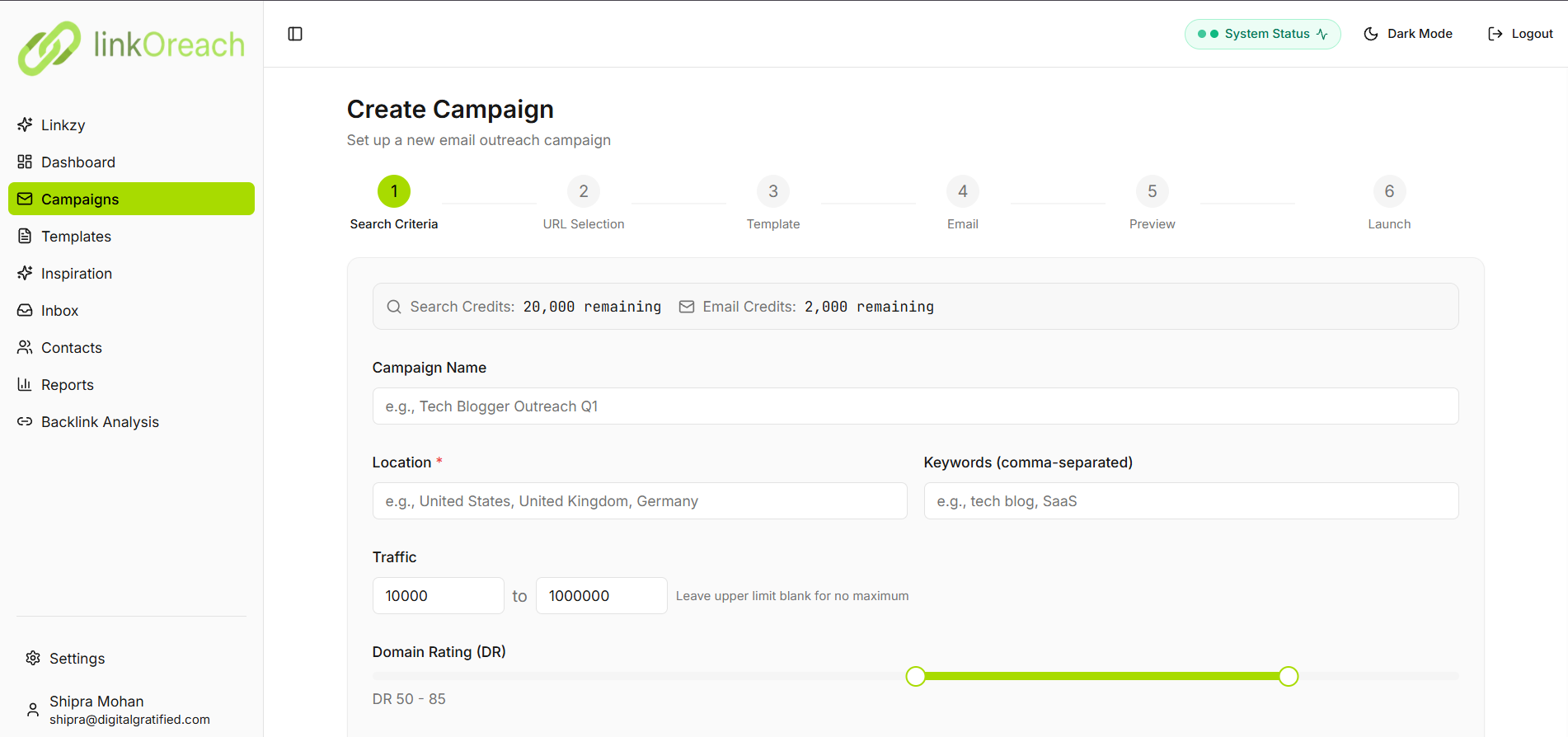Open the Inbox page

click(x=131, y=310)
